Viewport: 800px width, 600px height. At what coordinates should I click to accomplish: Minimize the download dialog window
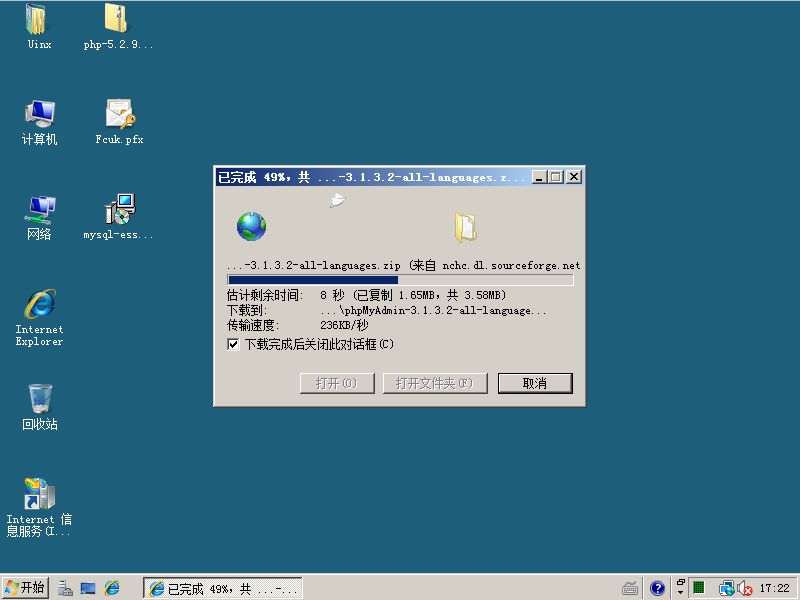538,177
